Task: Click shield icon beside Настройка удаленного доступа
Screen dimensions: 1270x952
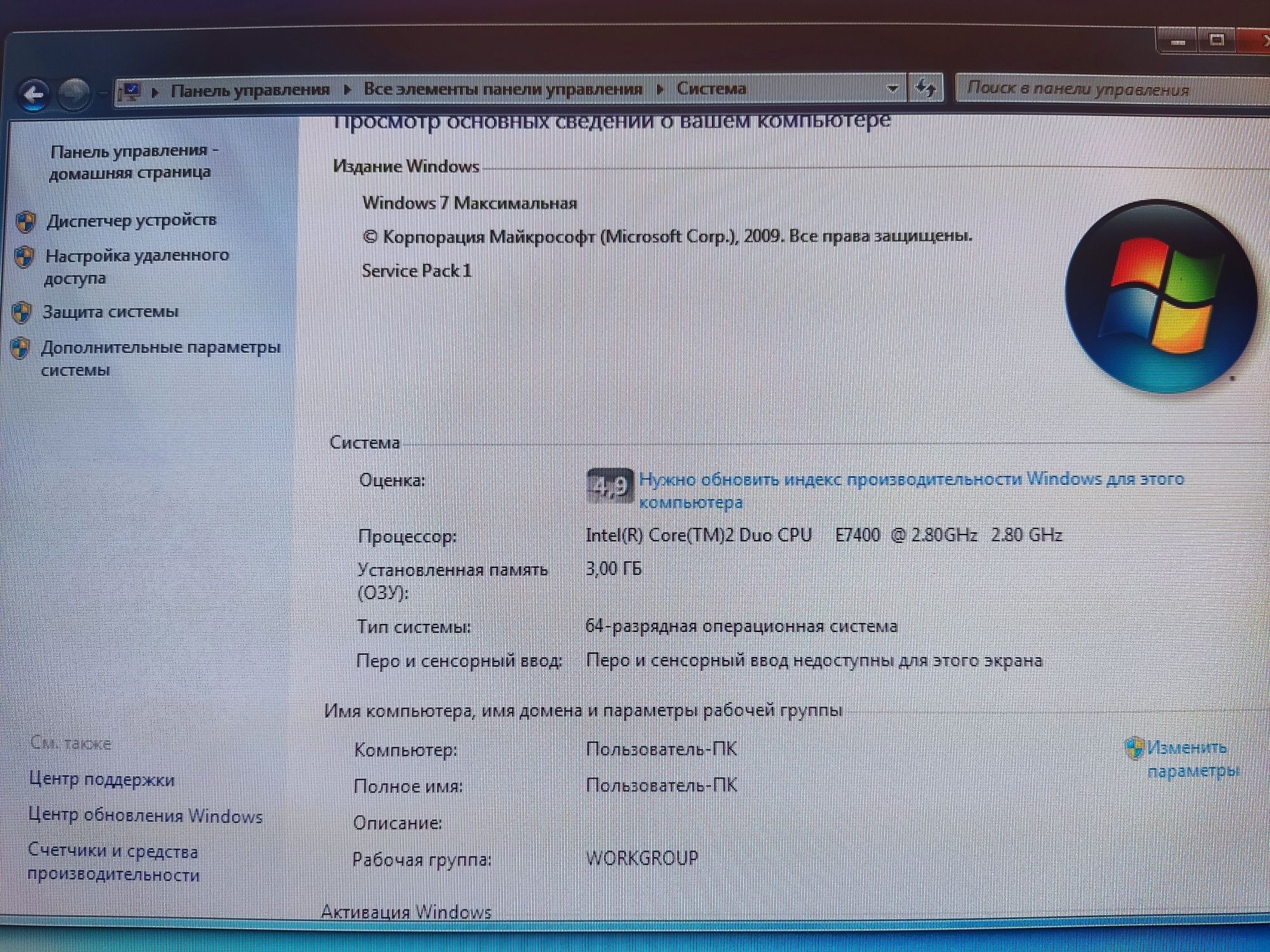Action: click(24, 258)
